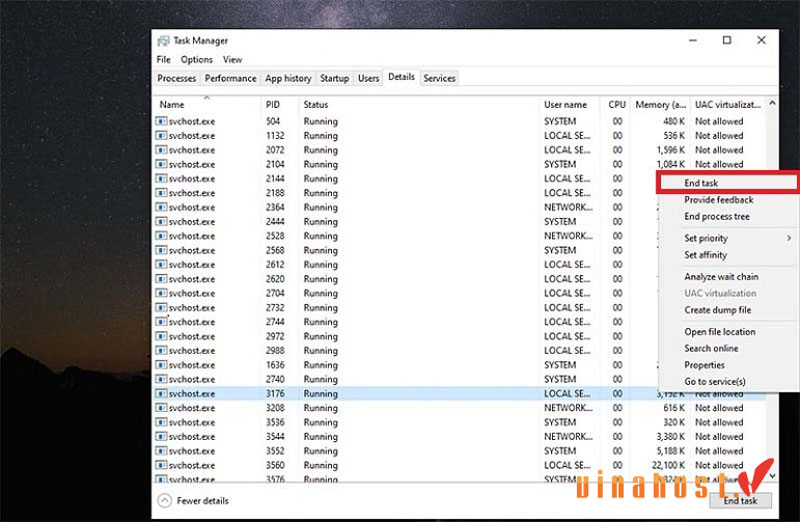Click svchost.exe icon for PID 2072

click(161, 150)
